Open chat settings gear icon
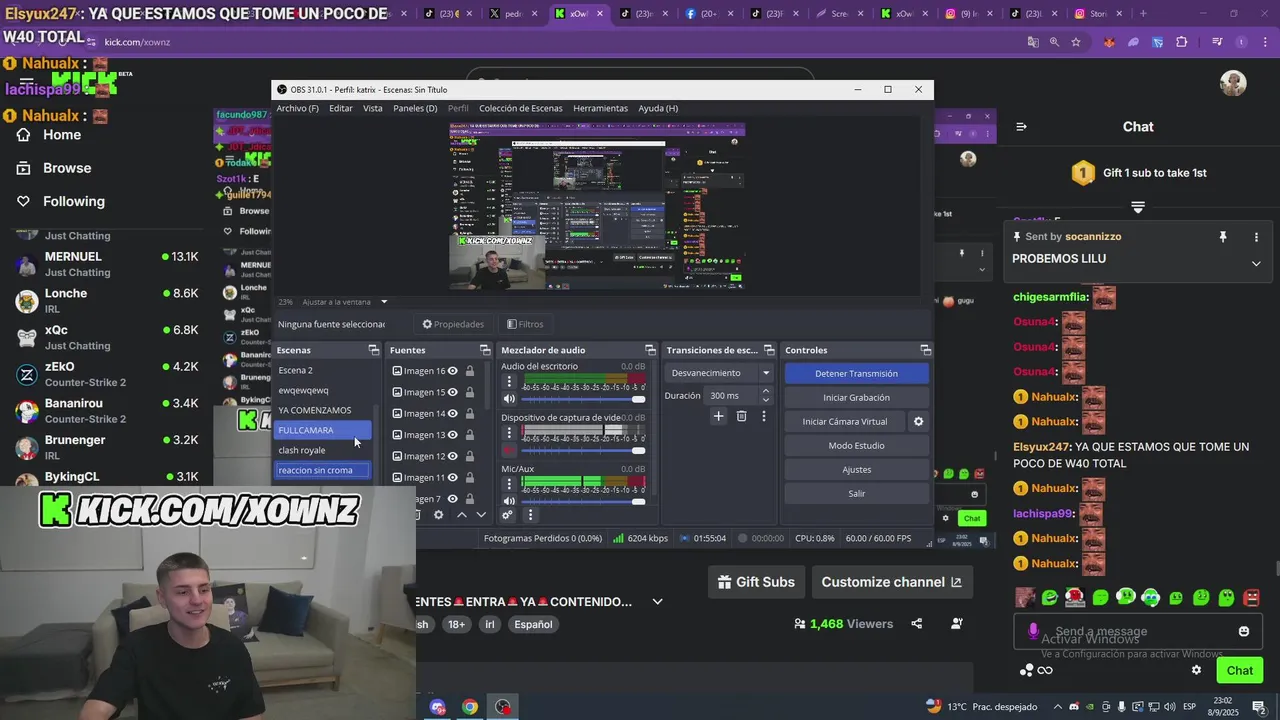 (x=1196, y=670)
